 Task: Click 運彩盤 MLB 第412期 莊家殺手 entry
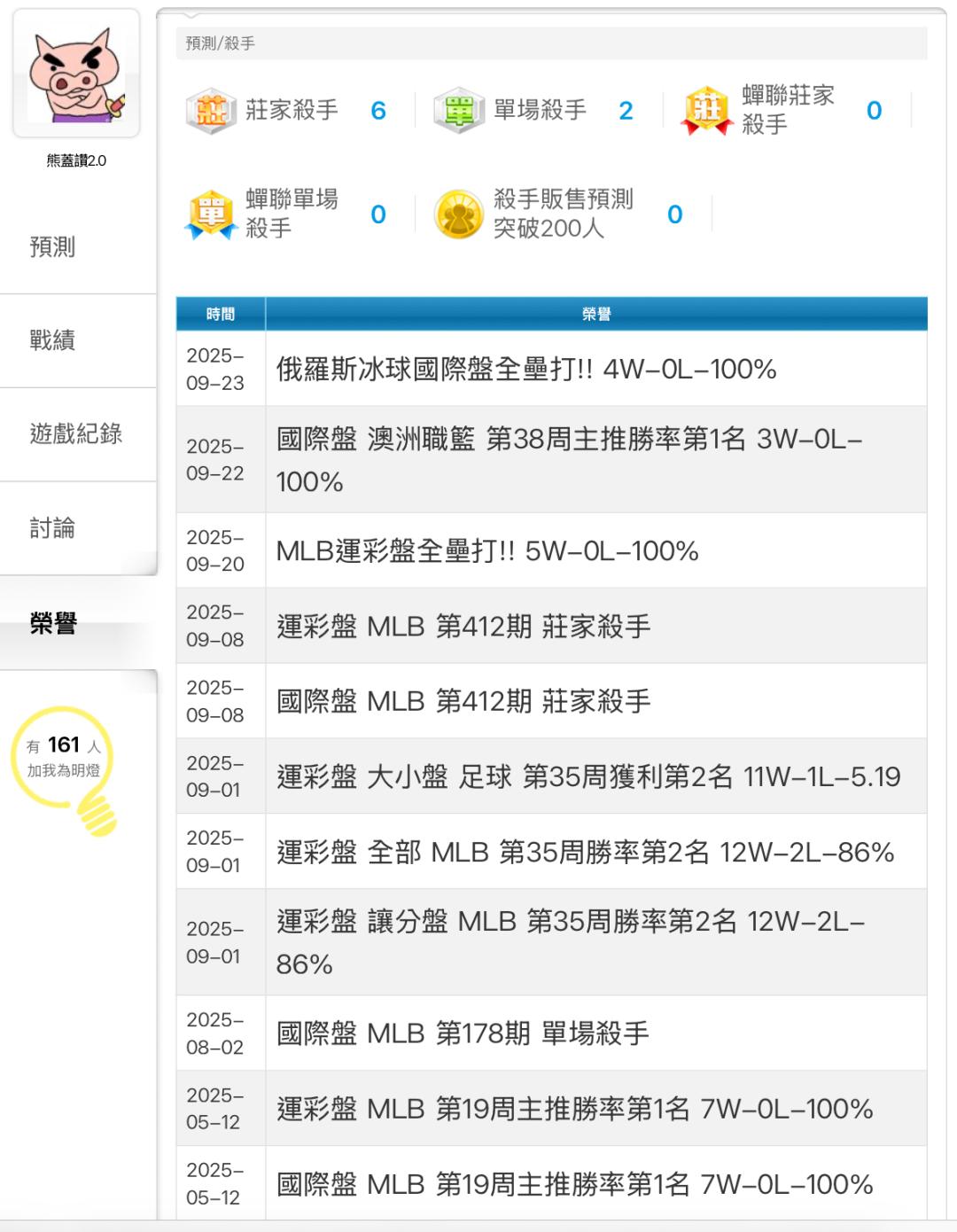(x=551, y=626)
